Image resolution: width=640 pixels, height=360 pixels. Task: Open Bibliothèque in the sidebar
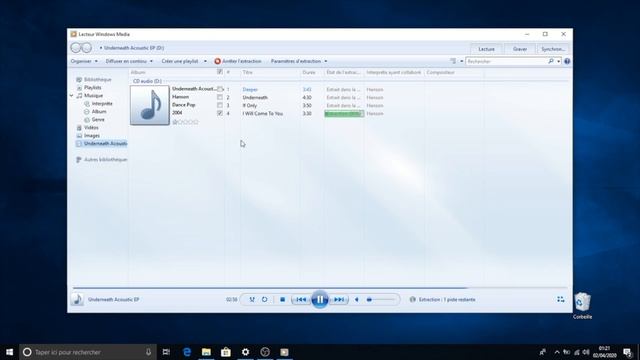tap(98, 80)
